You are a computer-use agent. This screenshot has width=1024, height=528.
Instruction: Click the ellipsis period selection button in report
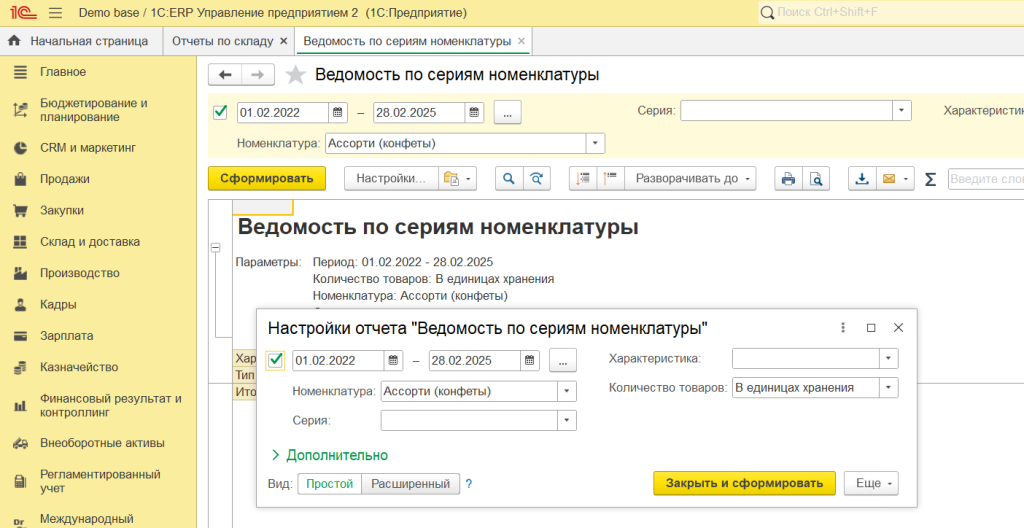[508, 112]
